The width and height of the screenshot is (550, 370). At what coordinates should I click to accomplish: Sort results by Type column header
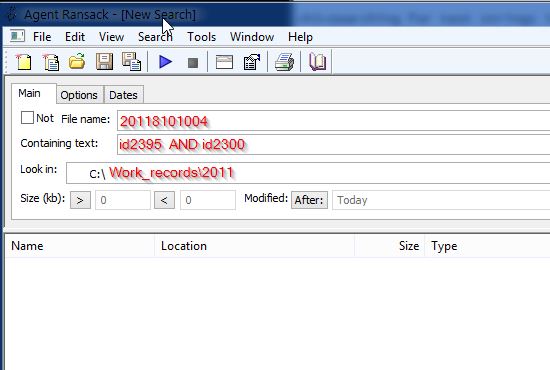point(487,246)
